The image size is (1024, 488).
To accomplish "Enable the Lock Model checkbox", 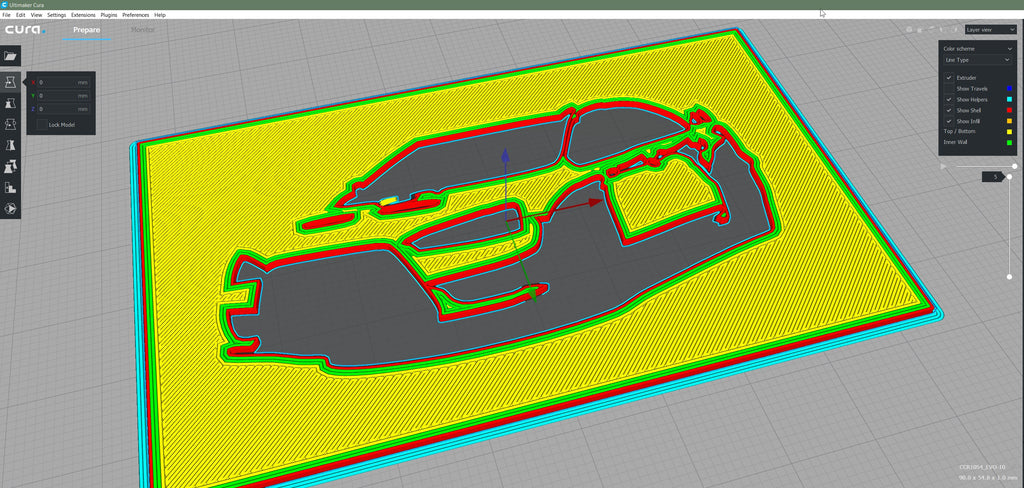I will (x=42, y=124).
